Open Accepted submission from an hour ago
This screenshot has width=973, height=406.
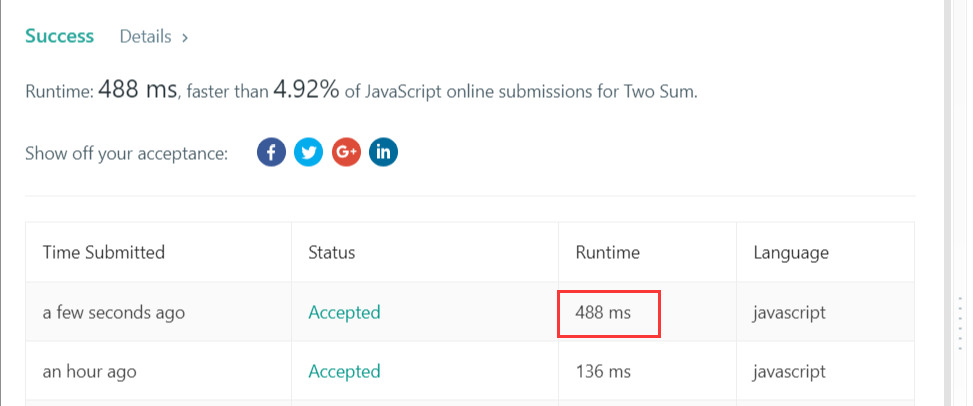344,371
